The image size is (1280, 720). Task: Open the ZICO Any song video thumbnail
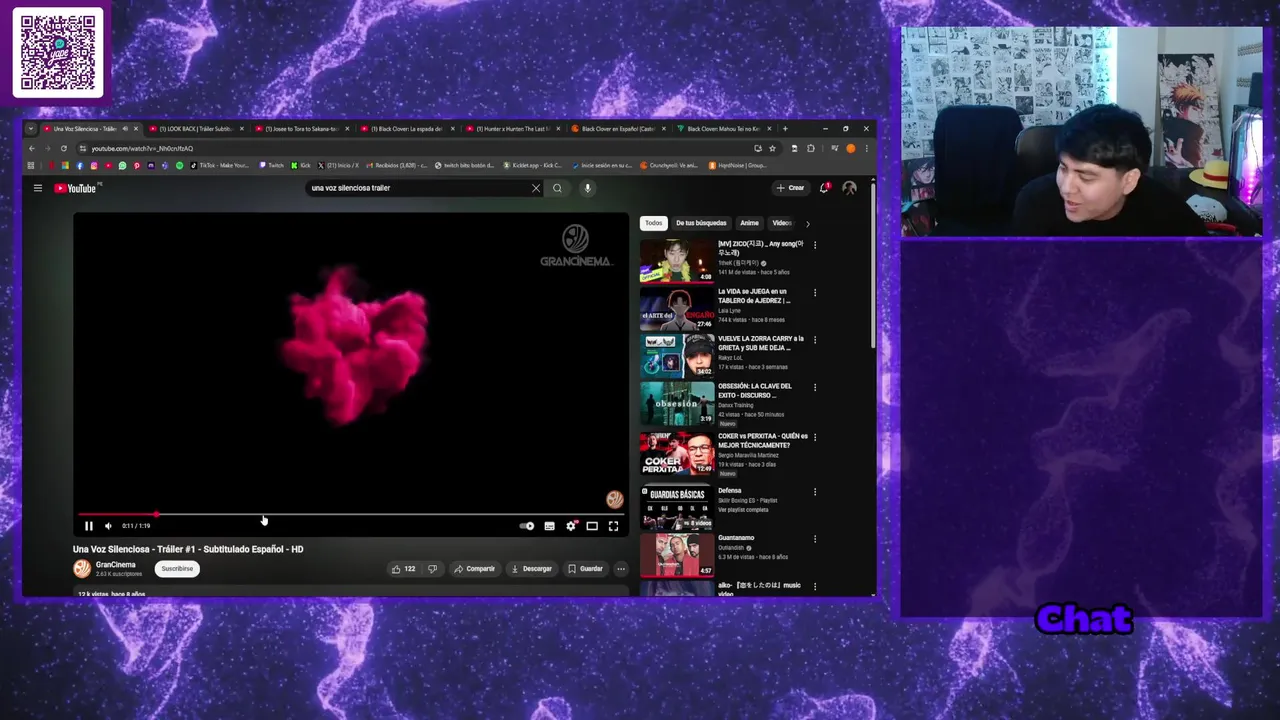click(x=677, y=260)
